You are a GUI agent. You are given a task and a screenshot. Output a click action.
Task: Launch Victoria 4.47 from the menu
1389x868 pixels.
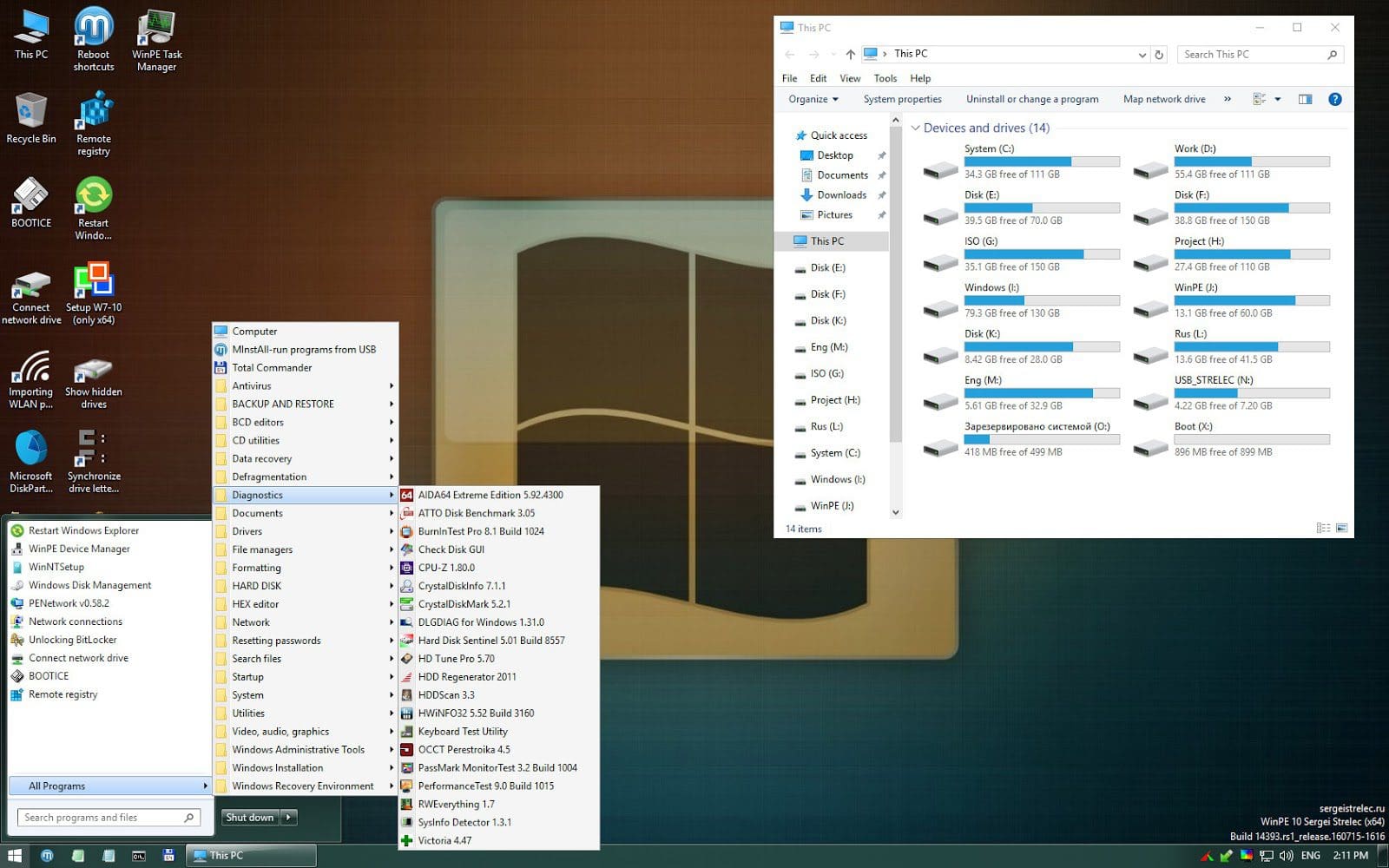tap(498, 840)
